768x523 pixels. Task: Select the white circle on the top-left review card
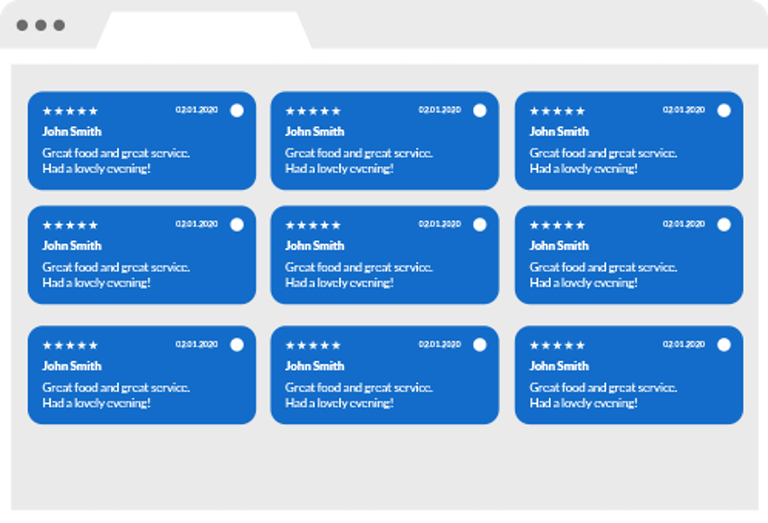237,111
